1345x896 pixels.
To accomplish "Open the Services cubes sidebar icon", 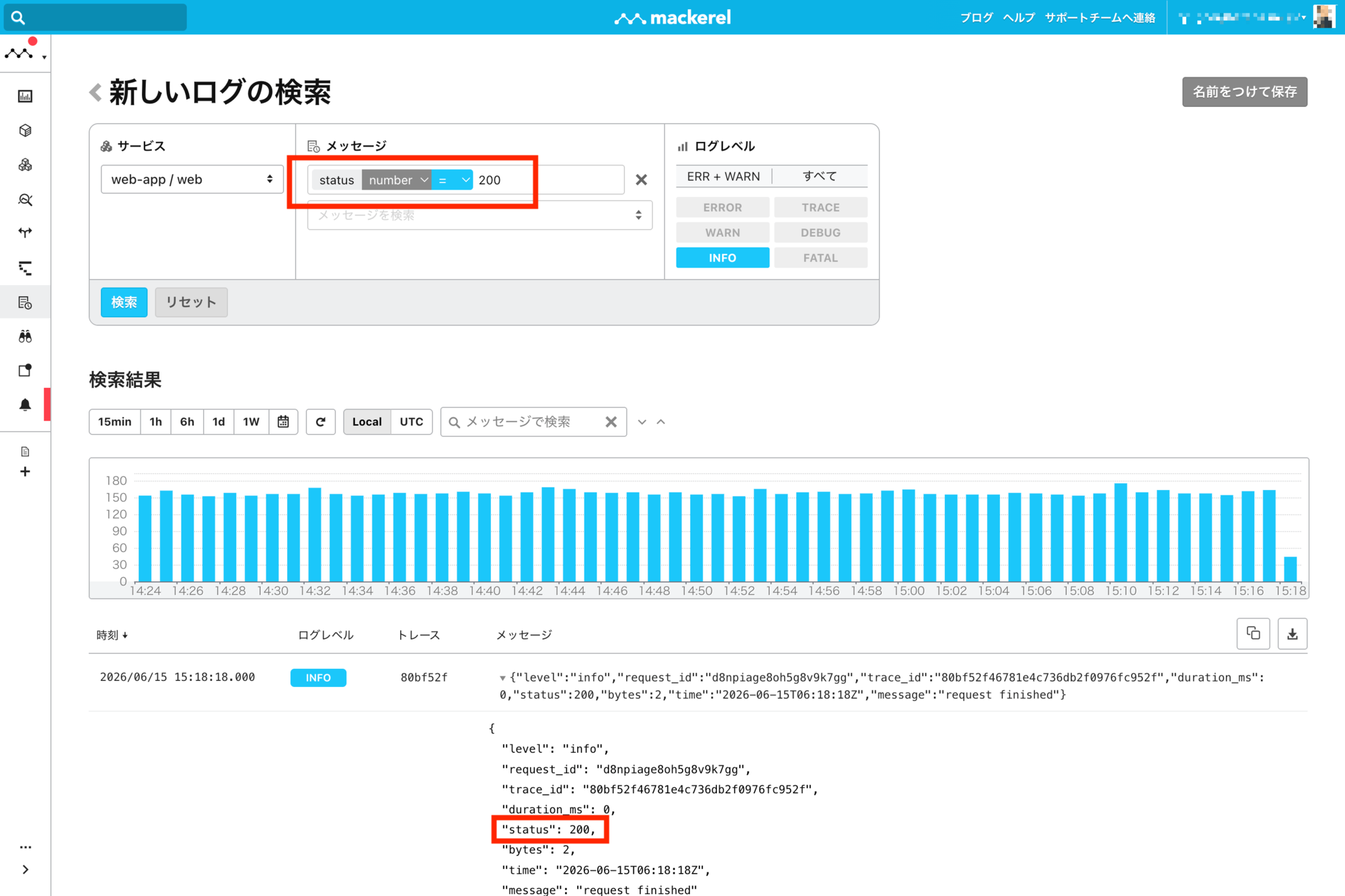I will (x=25, y=165).
